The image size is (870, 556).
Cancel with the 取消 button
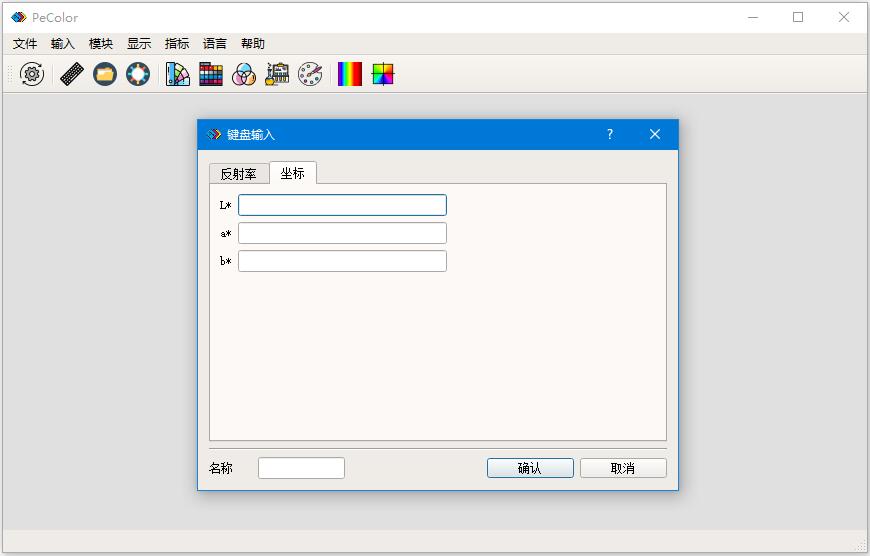(x=623, y=468)
